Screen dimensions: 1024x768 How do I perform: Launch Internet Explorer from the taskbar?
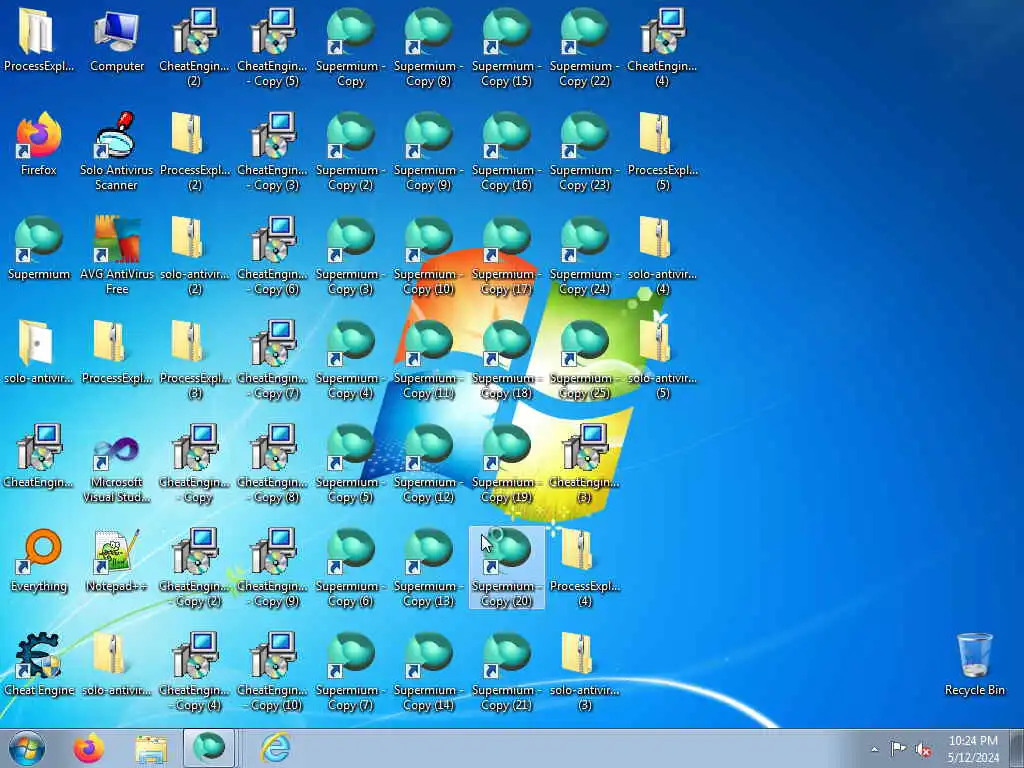coord(276,748)
